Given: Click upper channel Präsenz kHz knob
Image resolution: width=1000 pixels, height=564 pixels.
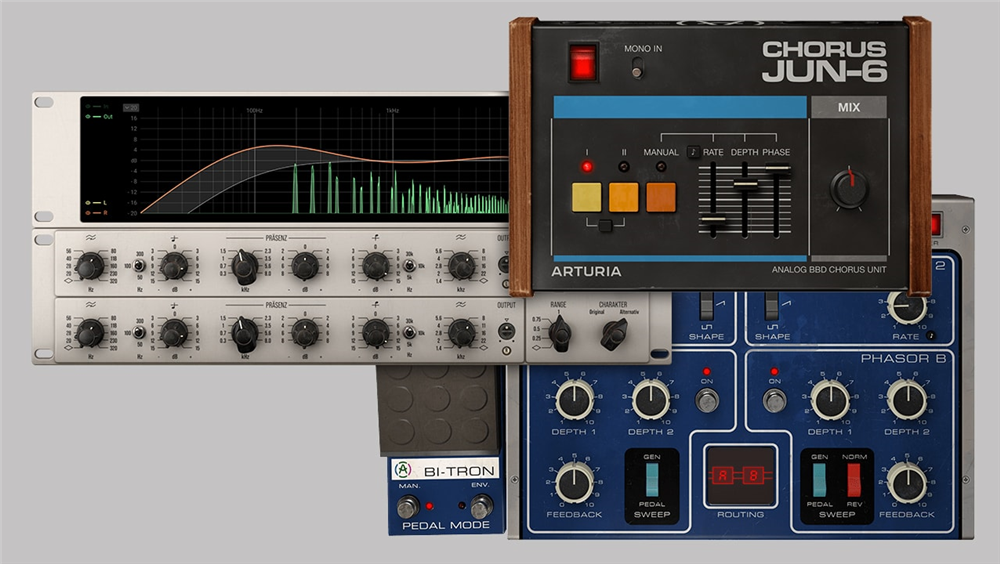Looking at the screenshot, I should [x=244, y=267].
